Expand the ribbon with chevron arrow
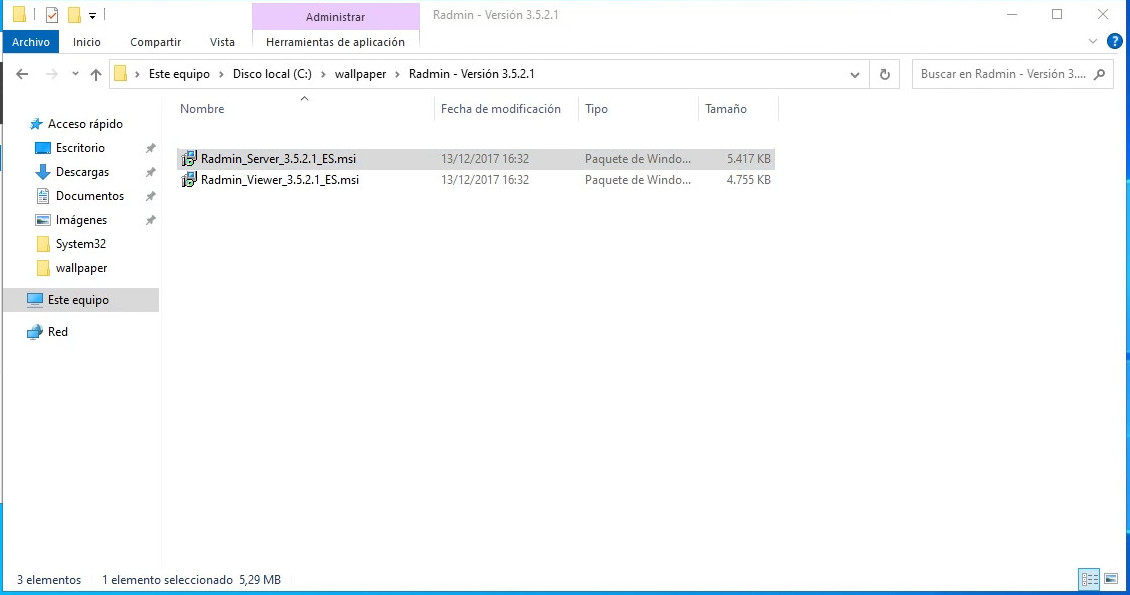This screenshot has width=1130, height=595. point(1093,41)
